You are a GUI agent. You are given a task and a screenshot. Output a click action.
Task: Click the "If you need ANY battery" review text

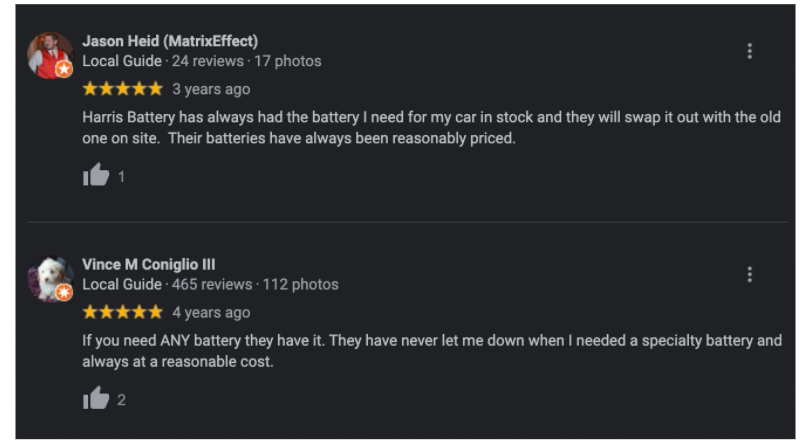[x=430, y=351]
